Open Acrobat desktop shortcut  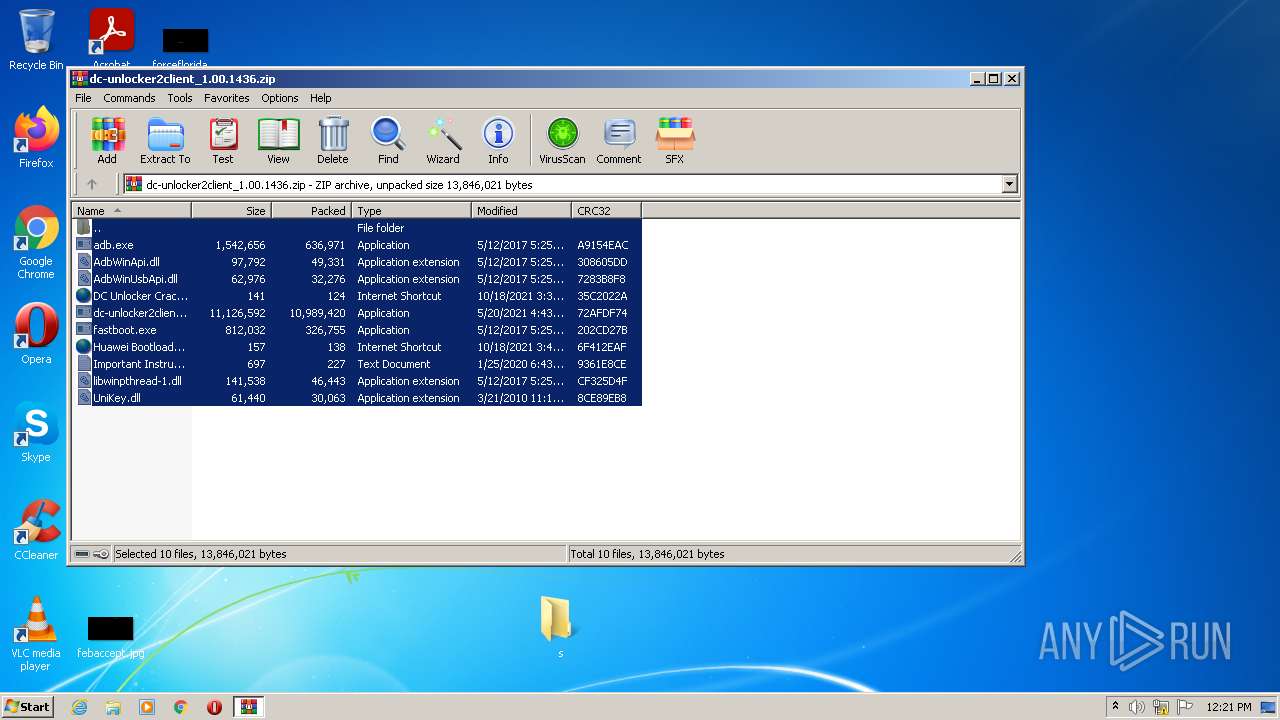(x=111, y=40)
